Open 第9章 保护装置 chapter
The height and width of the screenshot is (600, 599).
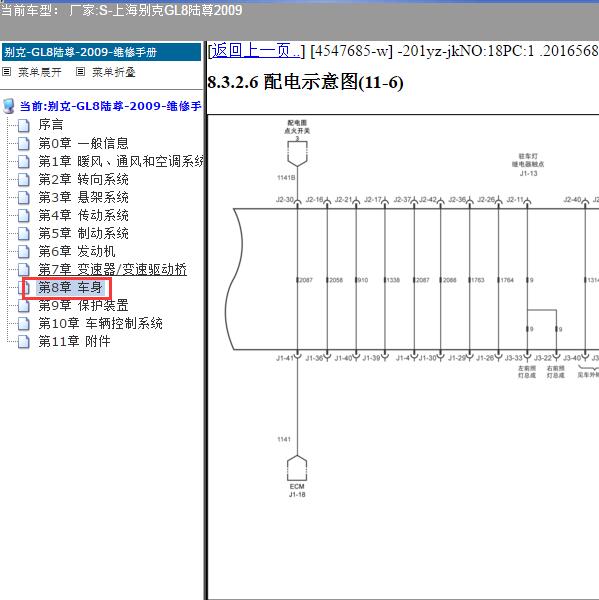[83, 305]
